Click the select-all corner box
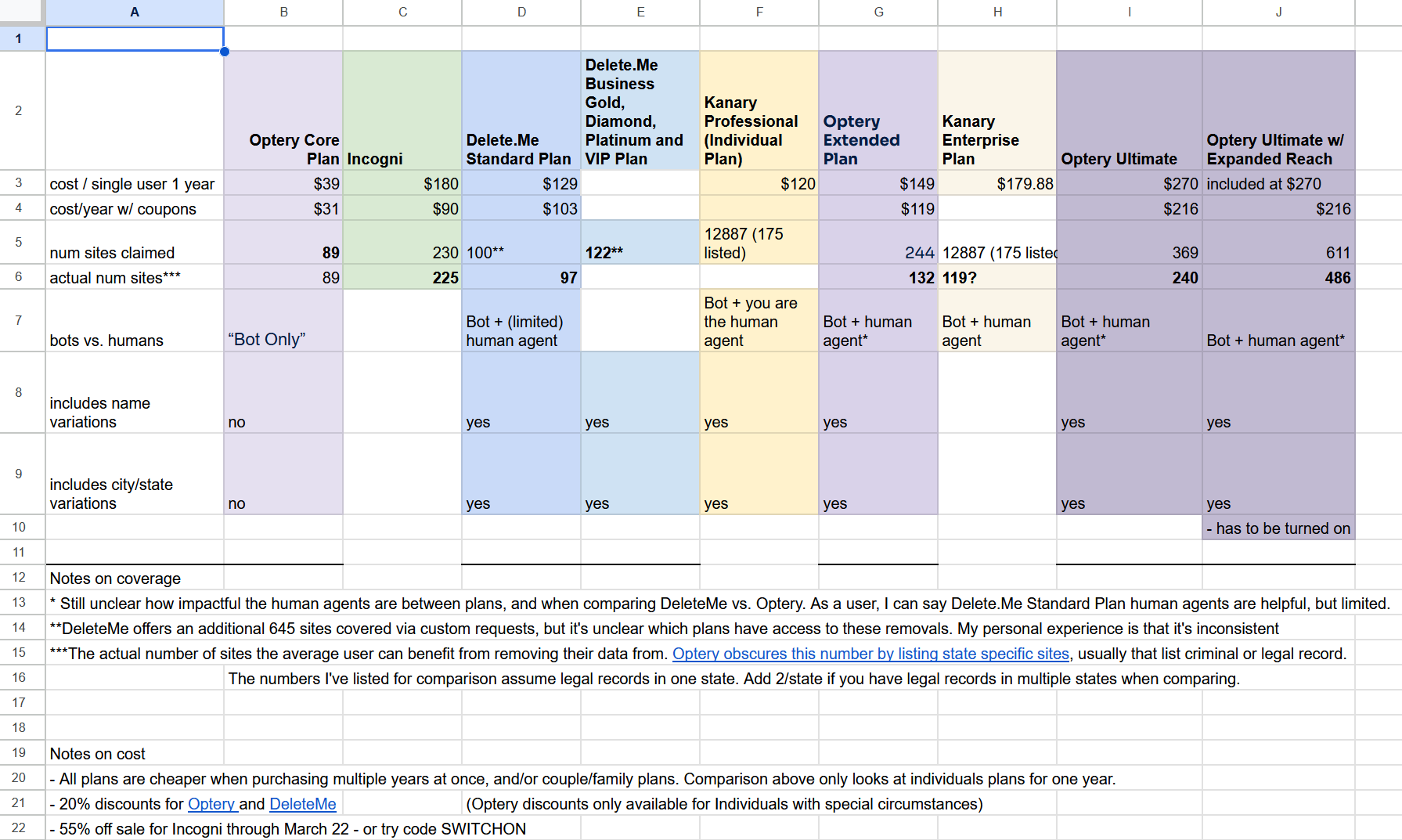Viewport: 1402px width, 840px height. (x=22, y=12)
